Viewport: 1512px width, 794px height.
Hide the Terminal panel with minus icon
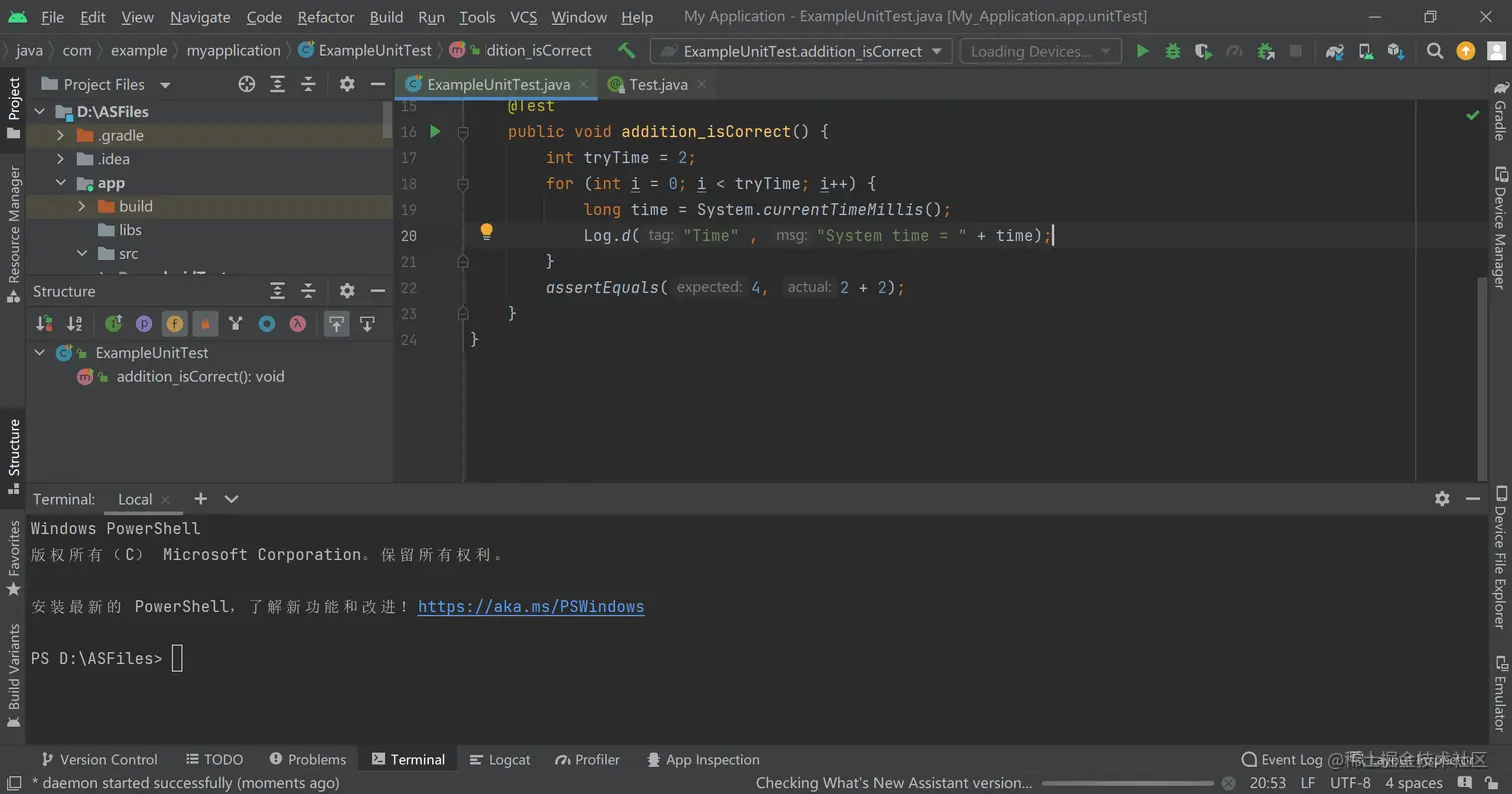(1472, 498)
